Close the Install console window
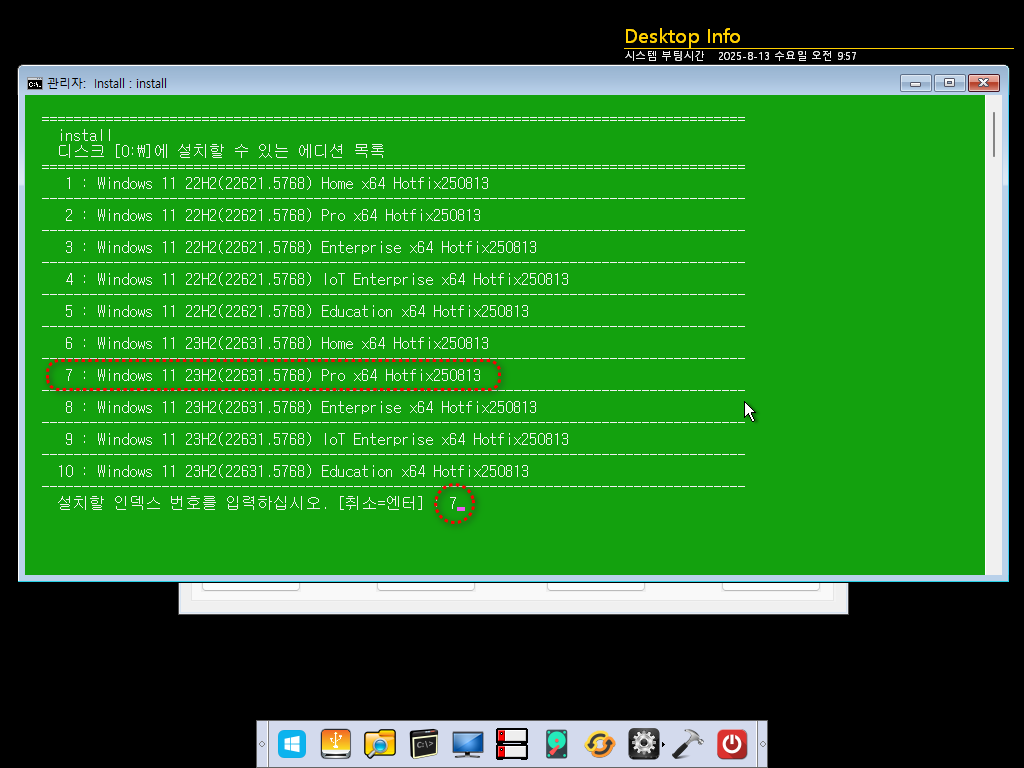 coord(984,83)
